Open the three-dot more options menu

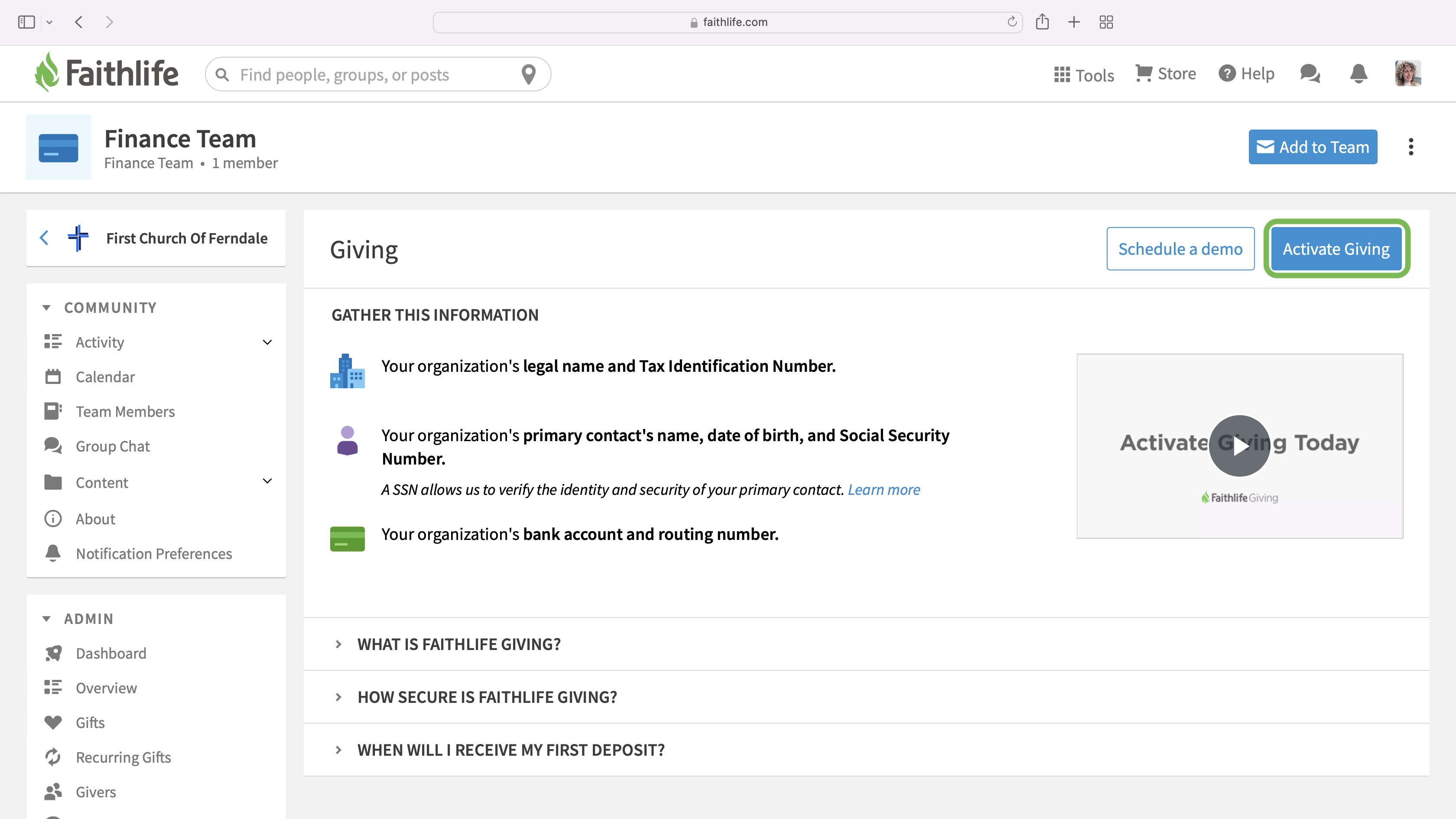[1411, 147]
